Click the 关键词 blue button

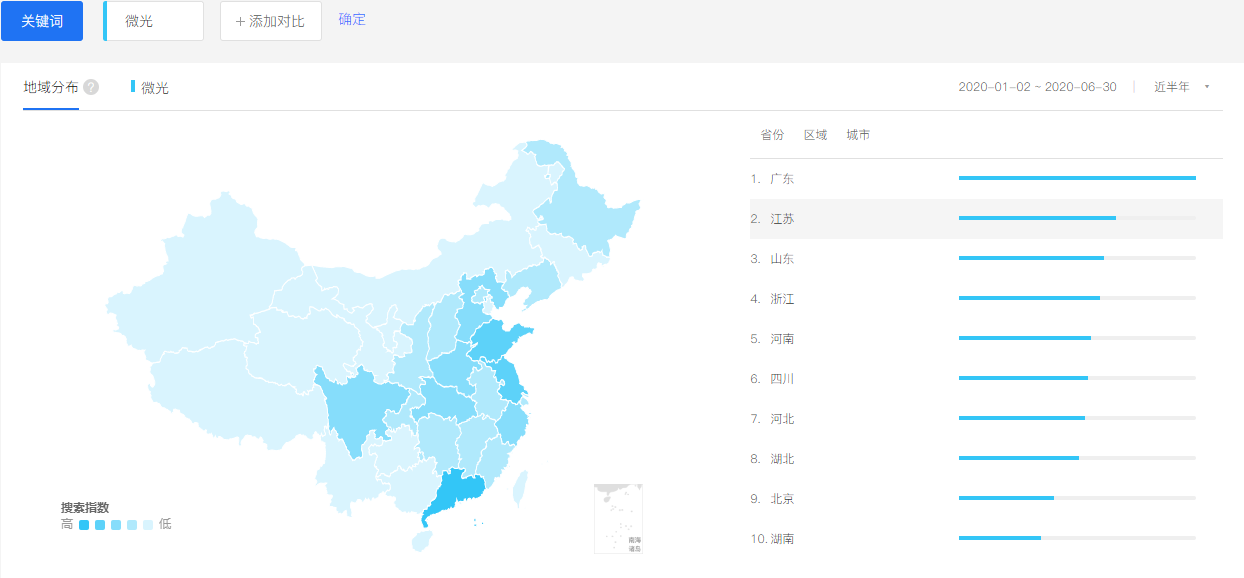tap(42, 21)
